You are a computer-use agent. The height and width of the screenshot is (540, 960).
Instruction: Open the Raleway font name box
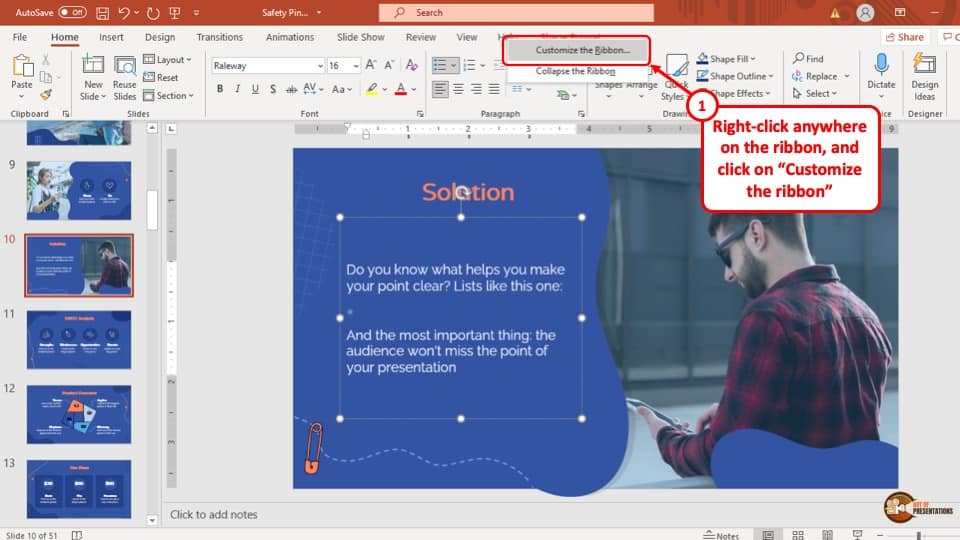268,66
